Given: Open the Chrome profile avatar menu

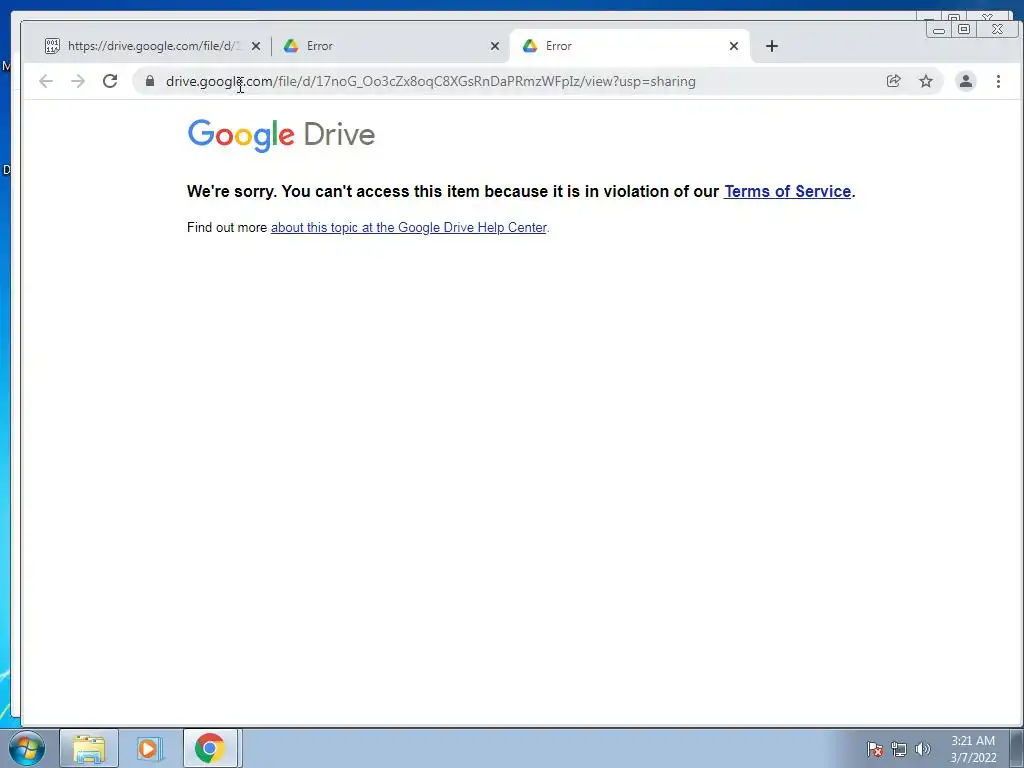Looking at the screenshot, I should click(966, 81).
